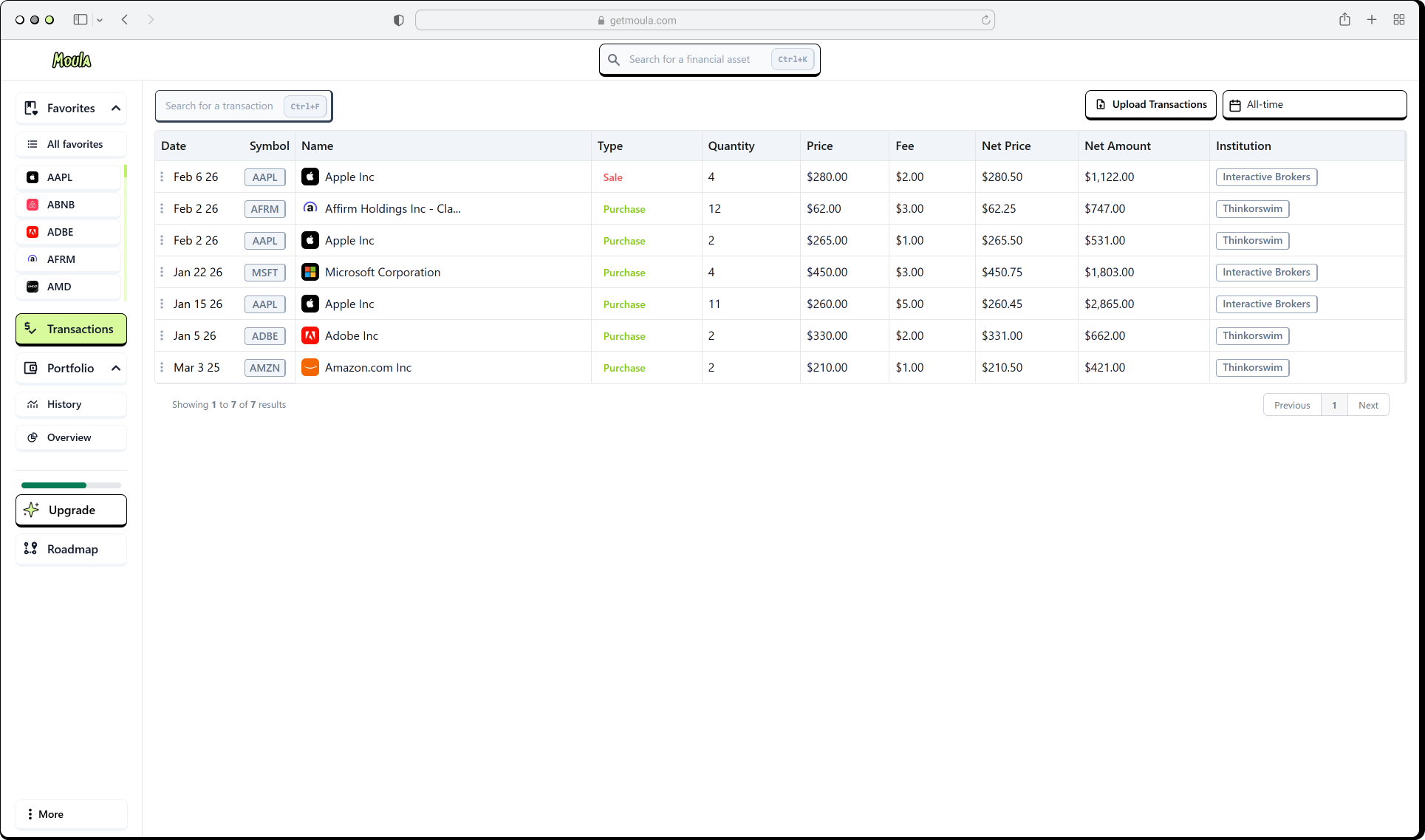1425x840 pixels.
Task: Click the Adobe Inc logo in table
Action: click(x=310, y=335)
